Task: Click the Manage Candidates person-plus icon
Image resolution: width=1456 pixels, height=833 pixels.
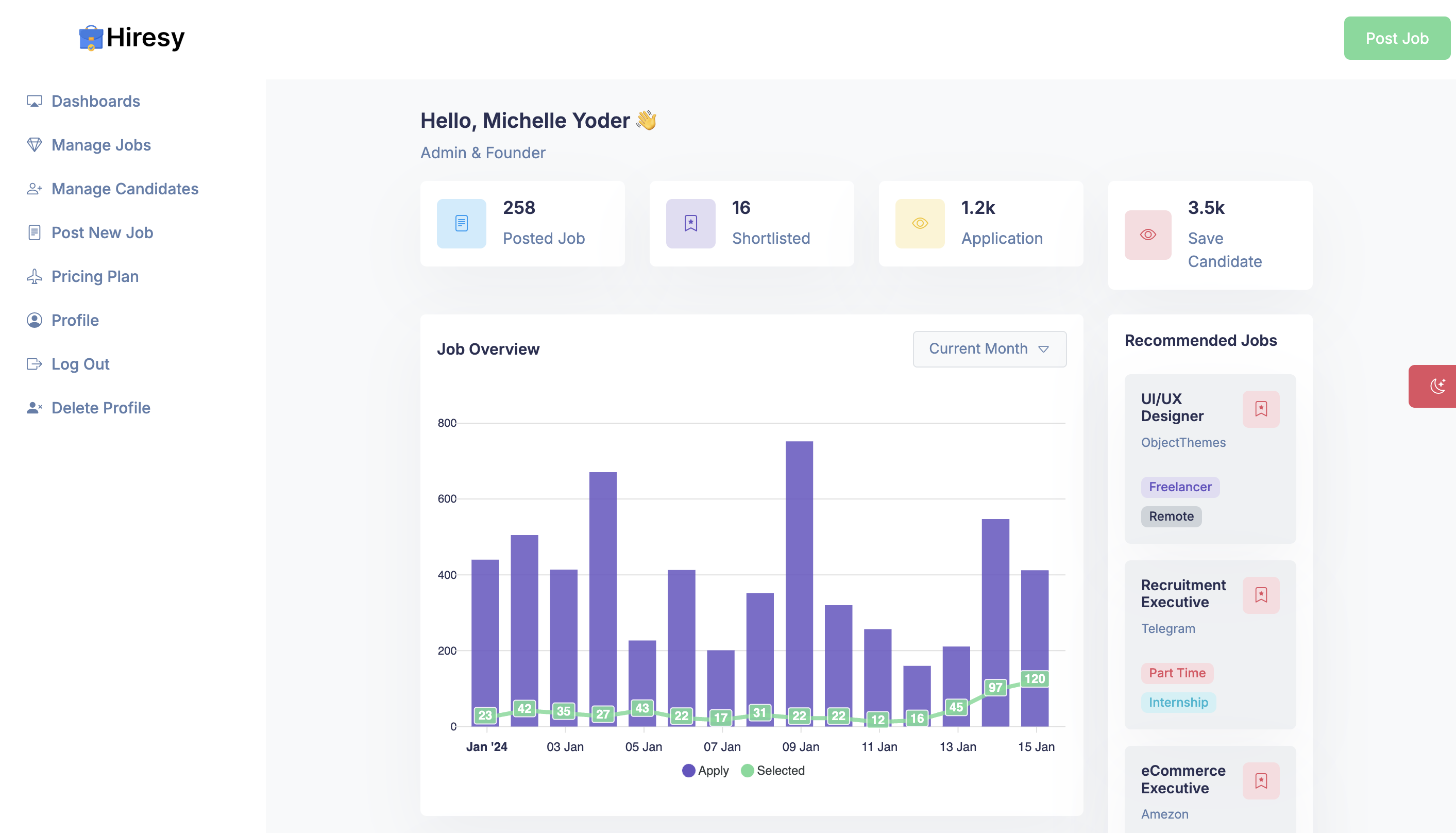Action: 35,189
